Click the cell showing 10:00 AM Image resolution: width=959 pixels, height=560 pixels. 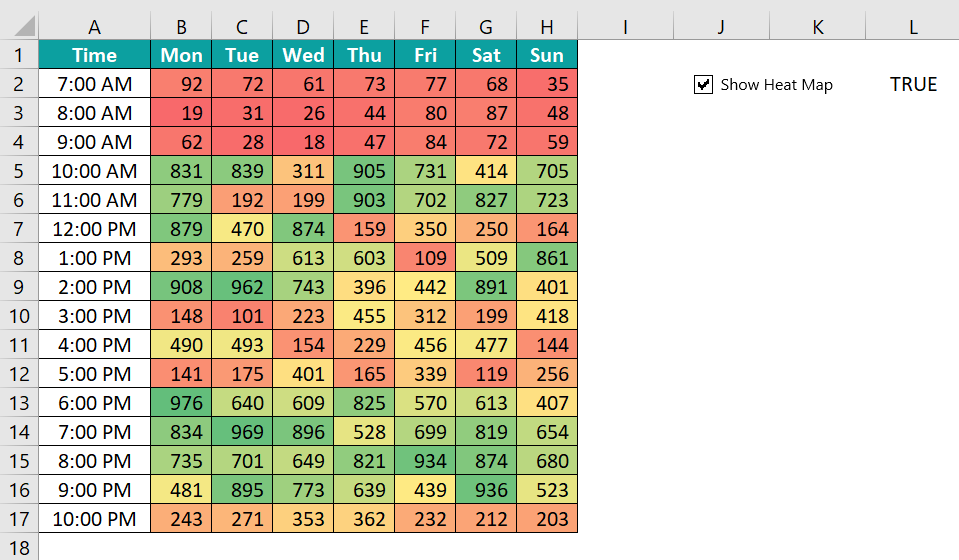tap(94, 171)
